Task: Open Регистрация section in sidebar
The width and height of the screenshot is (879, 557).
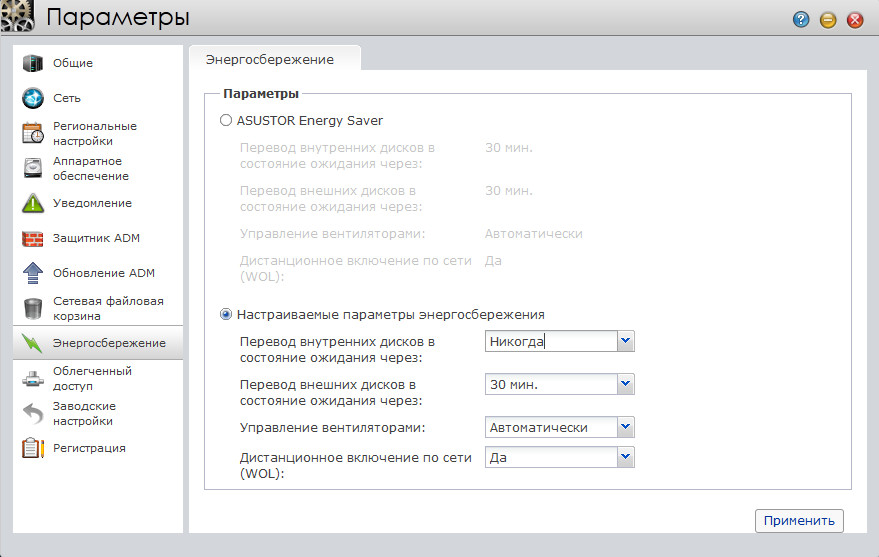Action: (89, 448)
